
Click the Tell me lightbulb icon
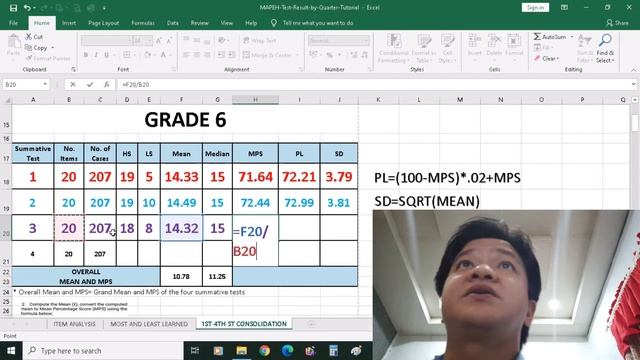pos(273,23)
